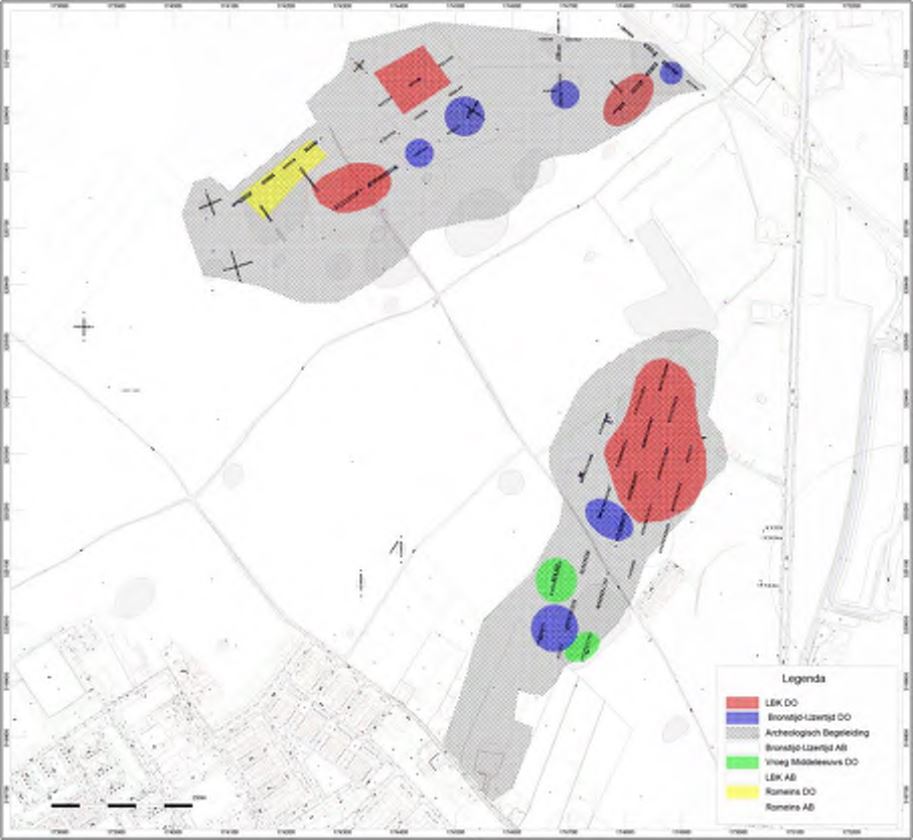Click the larger green circle on the map

pos(556,580)
